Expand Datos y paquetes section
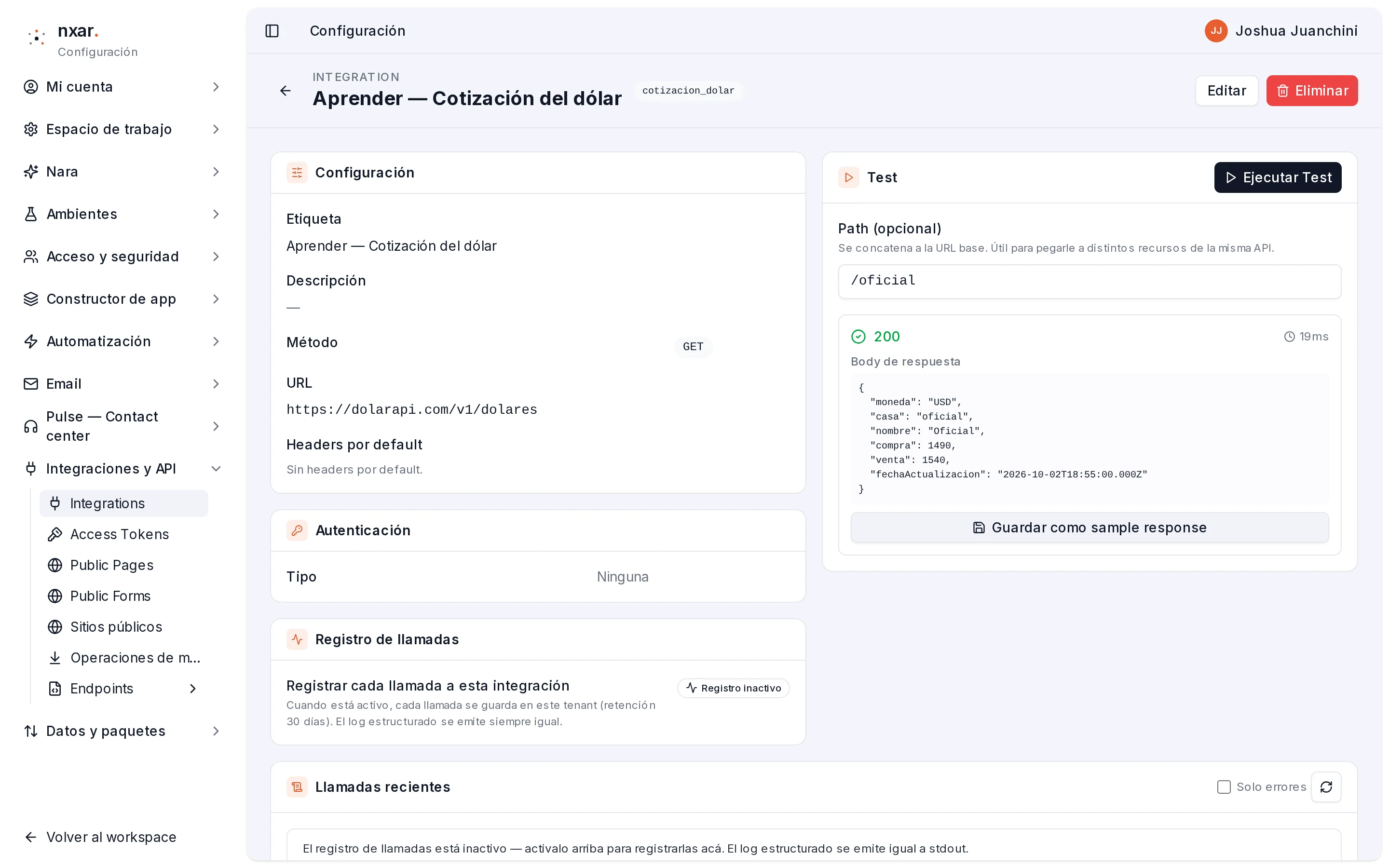This screenshot has width=1389, height=868. tap(122, 732)
